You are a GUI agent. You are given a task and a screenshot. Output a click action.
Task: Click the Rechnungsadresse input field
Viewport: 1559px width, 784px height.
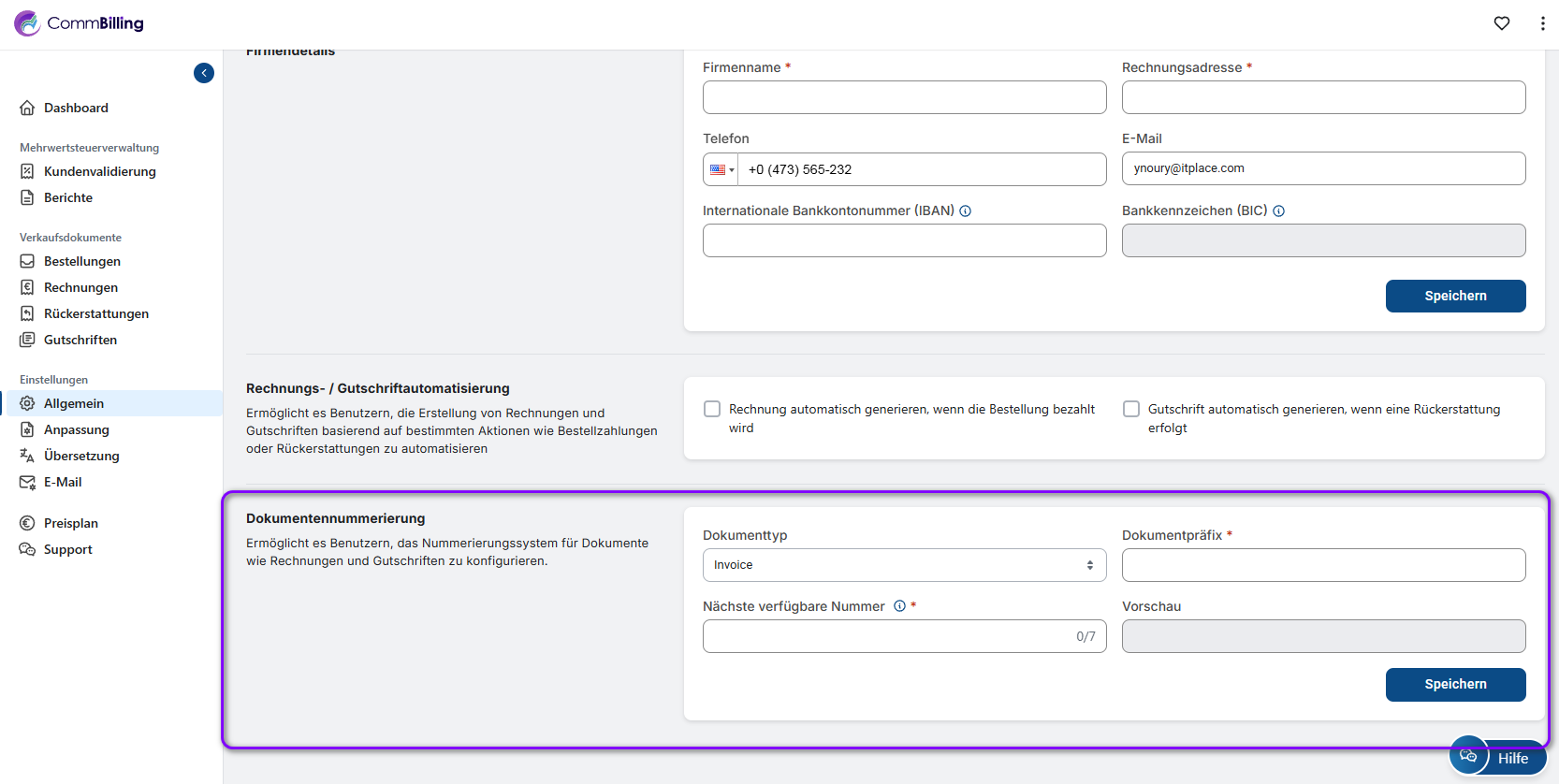tap(1323, 97)
